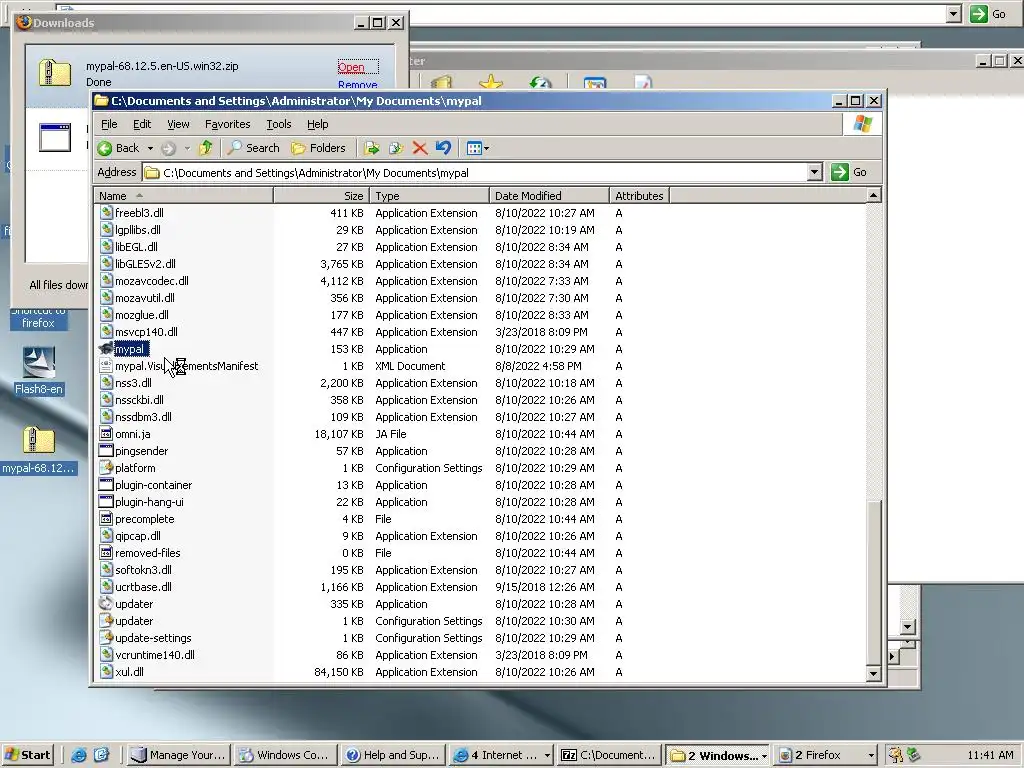Click the first system tray icon
1024x768 pixels.
(896, 755)
